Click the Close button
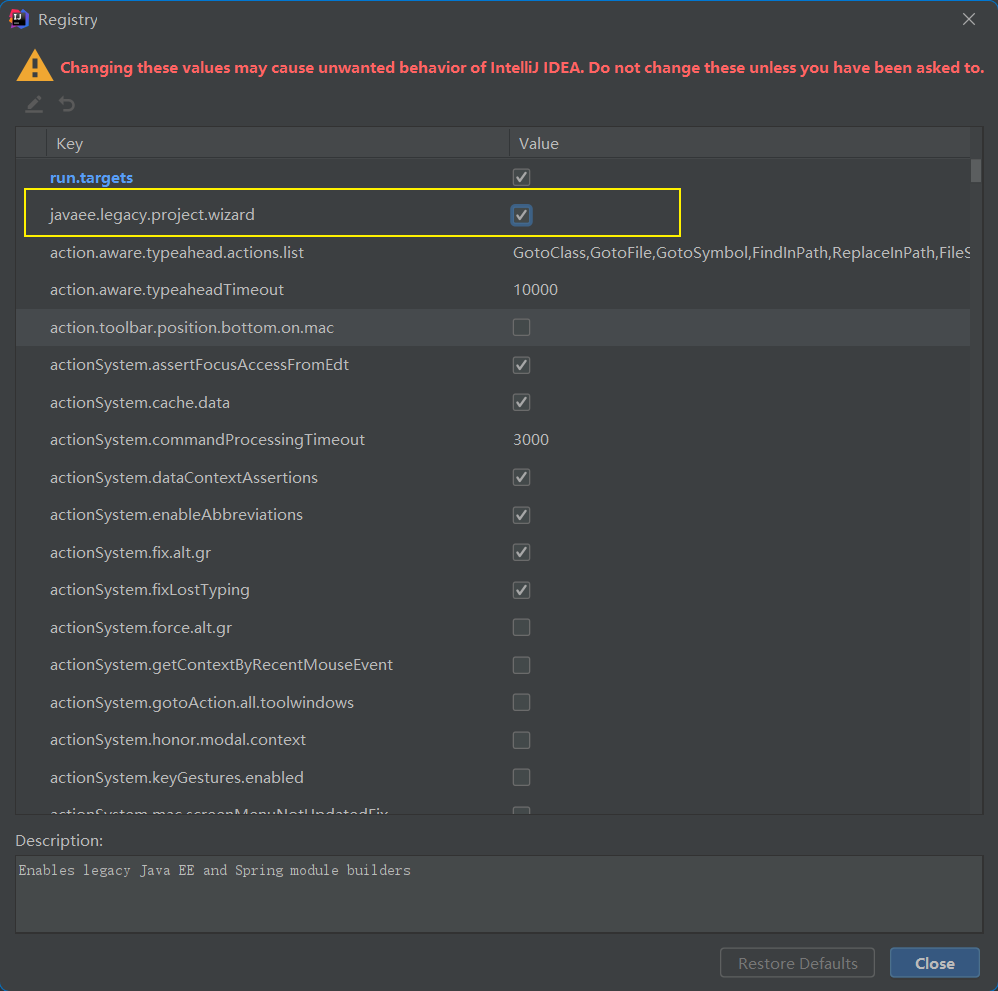Screen dimensions: 998x991 click(x=934, y=963)
